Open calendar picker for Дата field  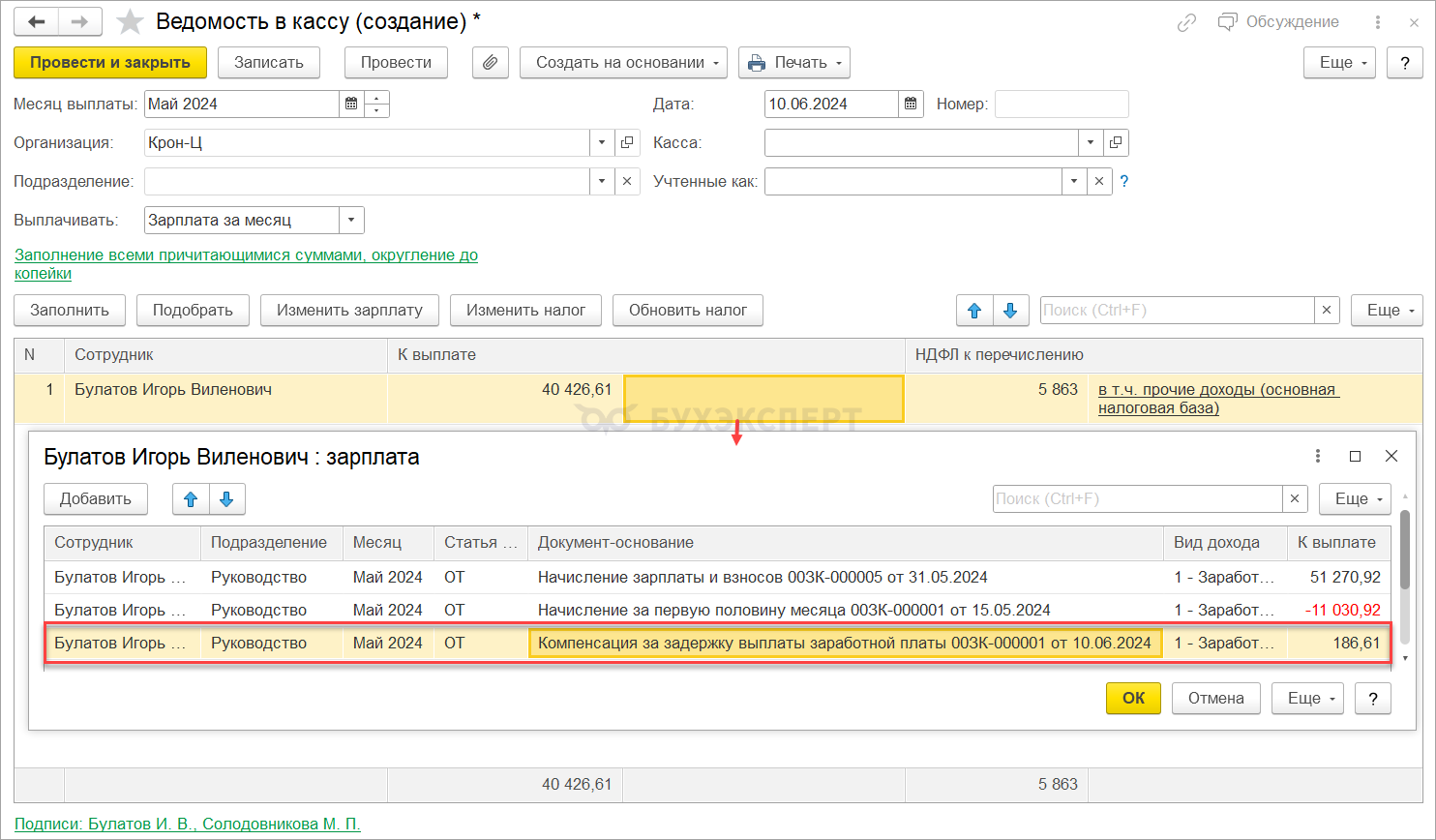tap(910, 105)
